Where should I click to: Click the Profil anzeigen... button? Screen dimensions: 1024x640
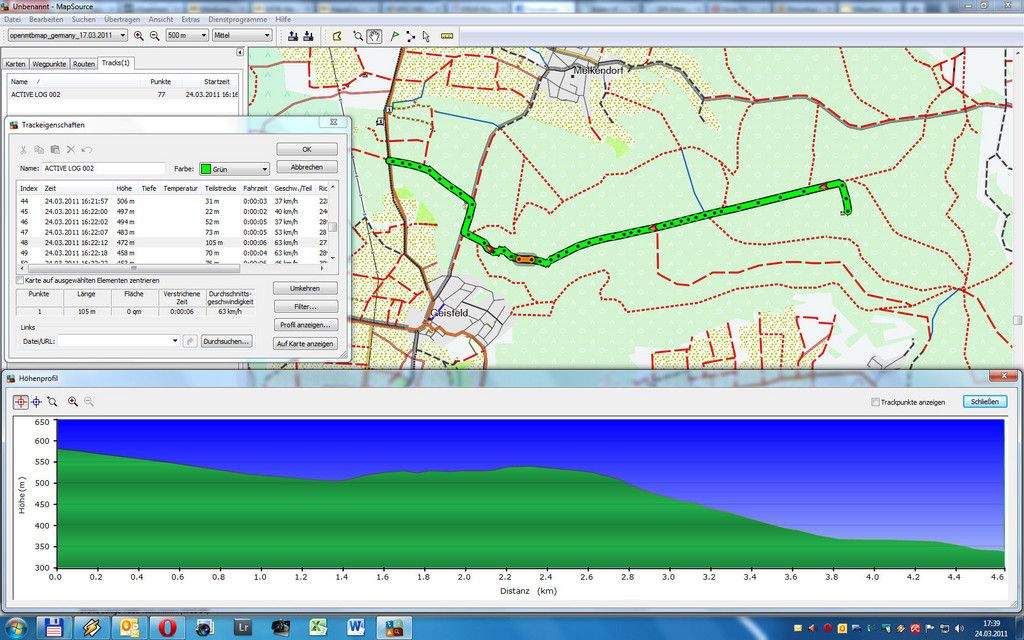coord(305,325)
